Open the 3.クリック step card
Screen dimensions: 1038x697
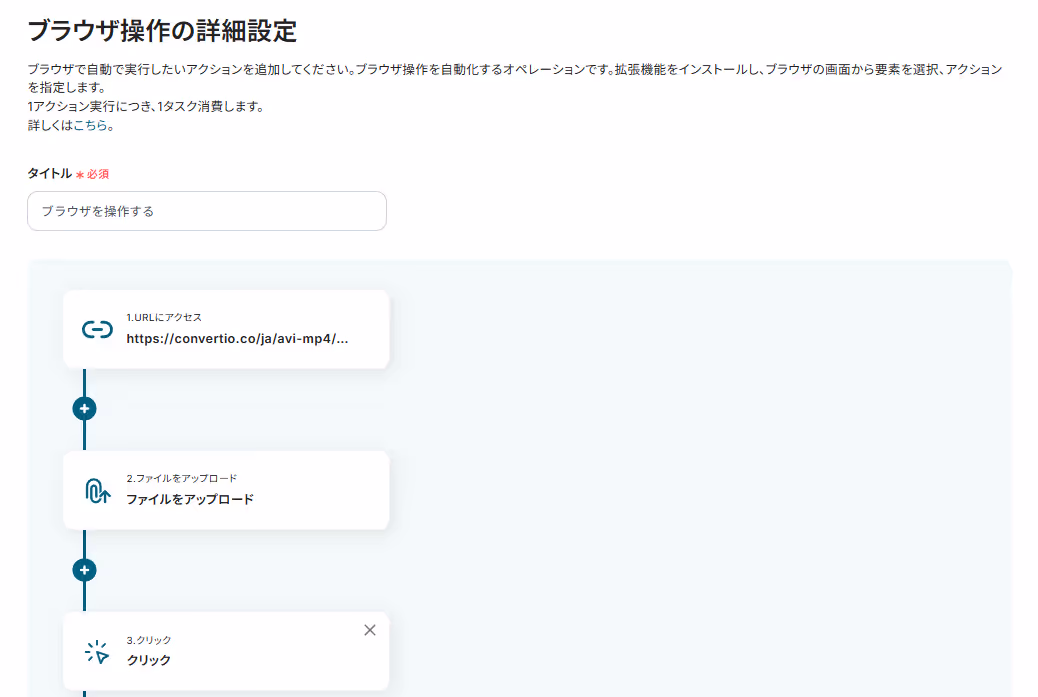tap(226, 651)
